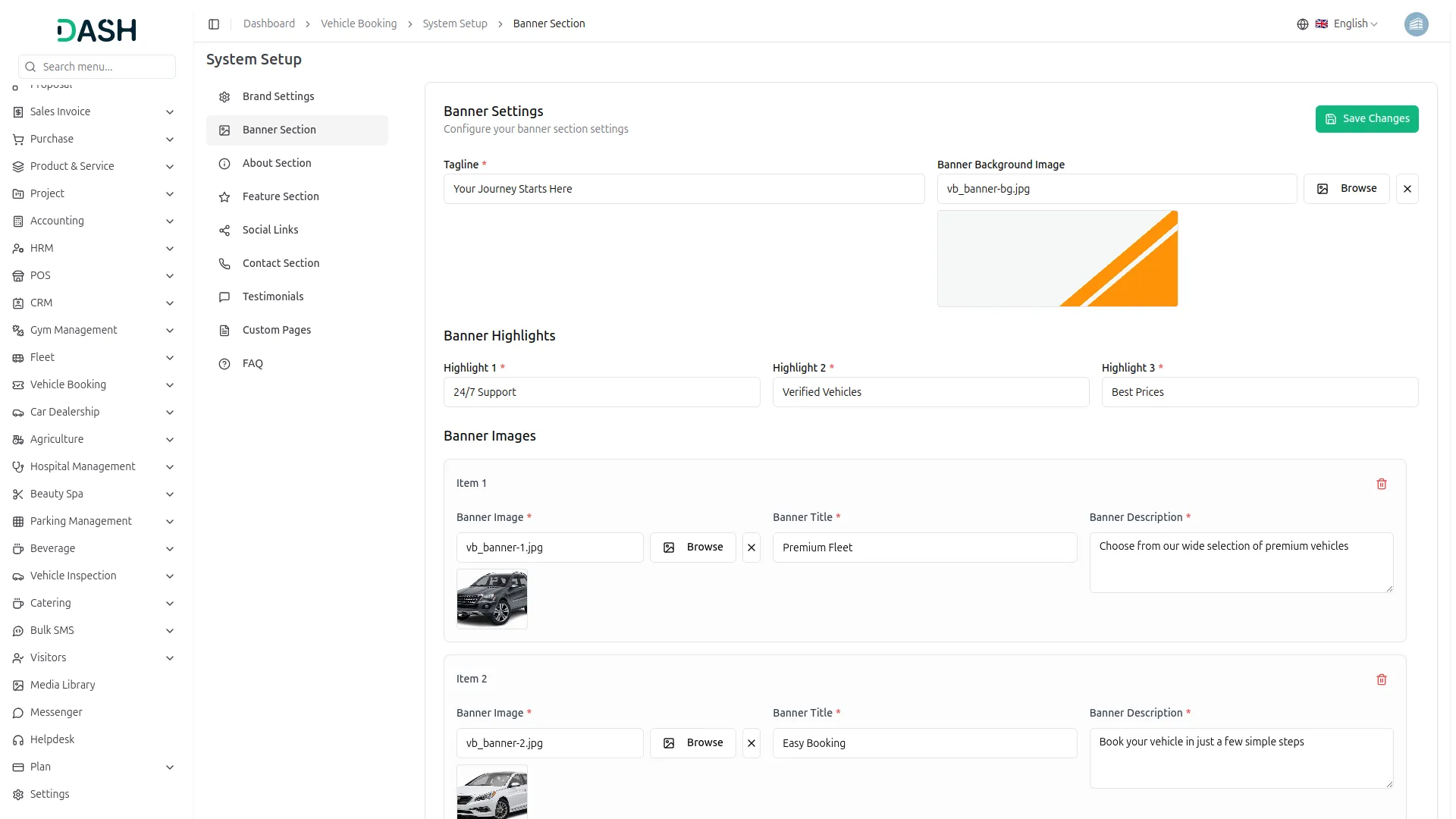Screen dimensions: 1456x819
Task: Select the Testimonials speech bubble icon
Action: click(224, 297)
